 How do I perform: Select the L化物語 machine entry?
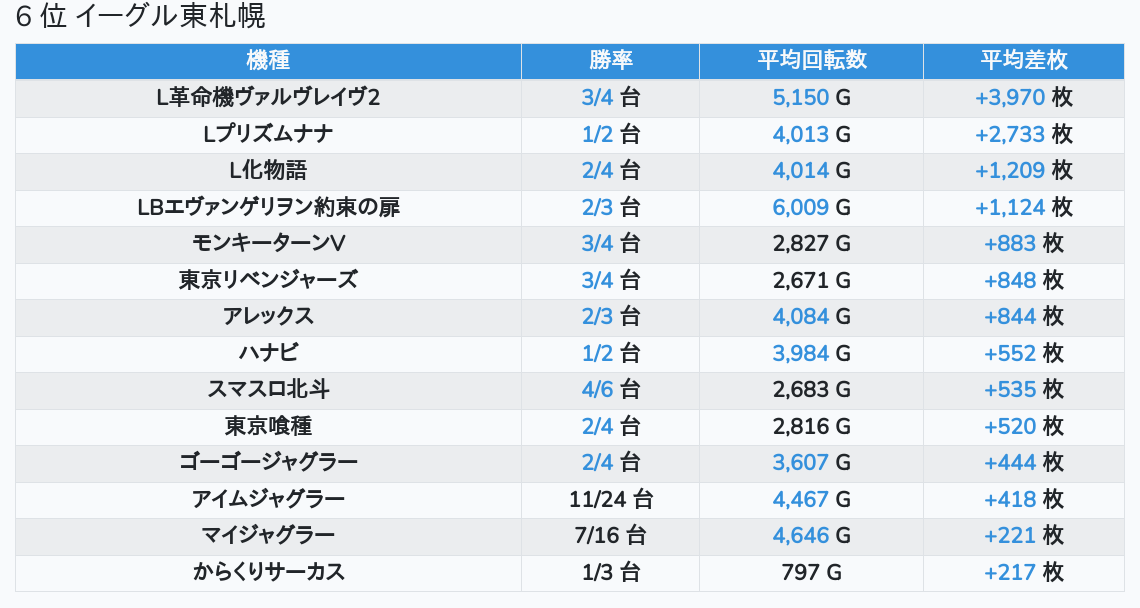268,170
